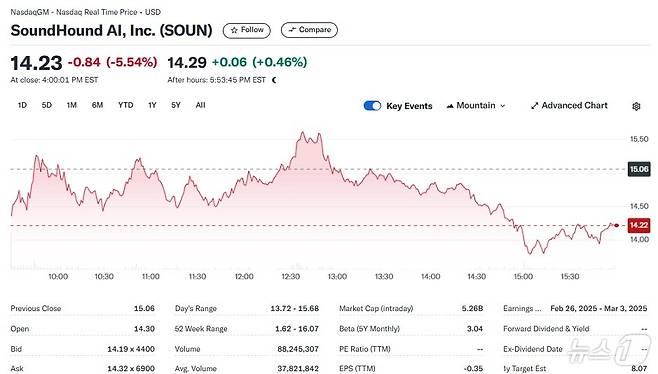Click the red end-point dot on chart line
This screenshot has height=374, width=658.
(x=616, y=225)
